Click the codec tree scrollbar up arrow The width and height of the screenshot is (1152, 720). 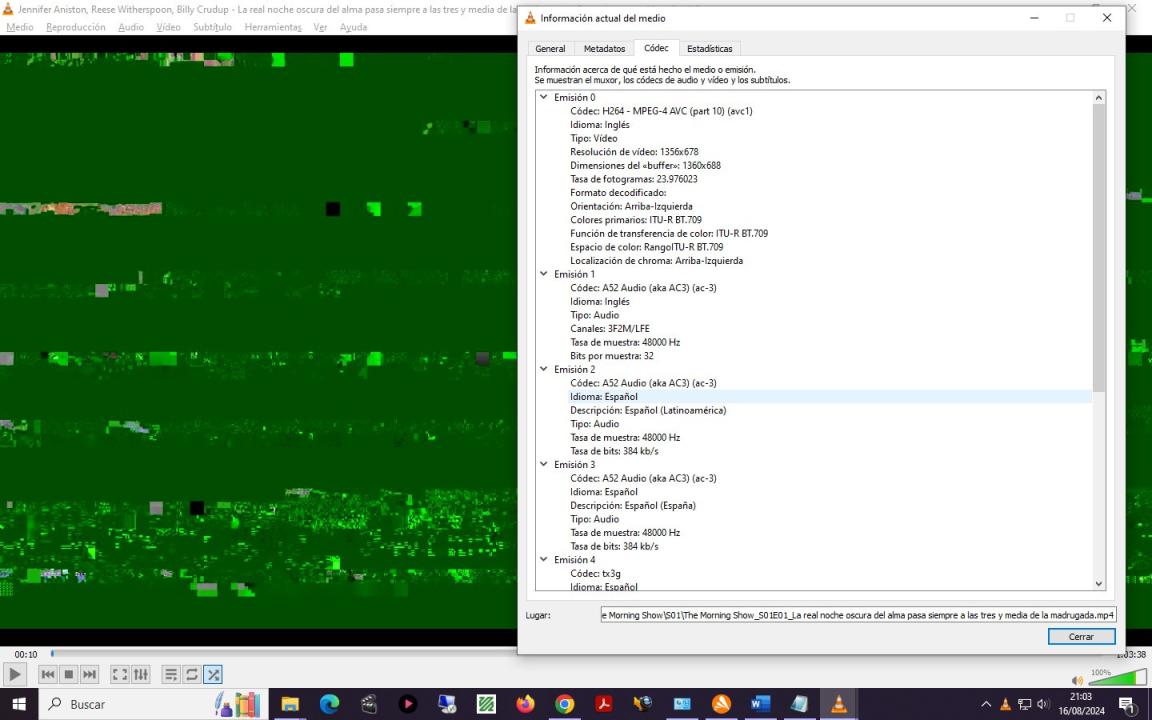coord(1098,98)
